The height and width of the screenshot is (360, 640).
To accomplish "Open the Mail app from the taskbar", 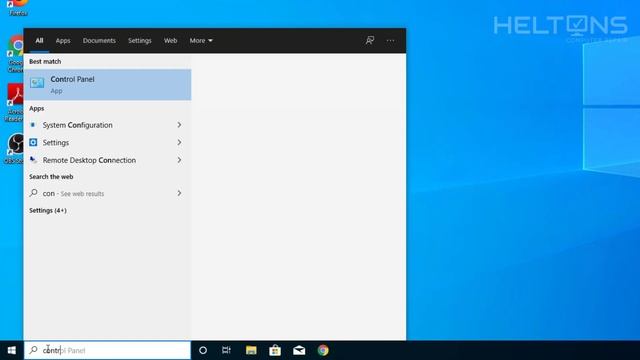I will coord(299,350).
